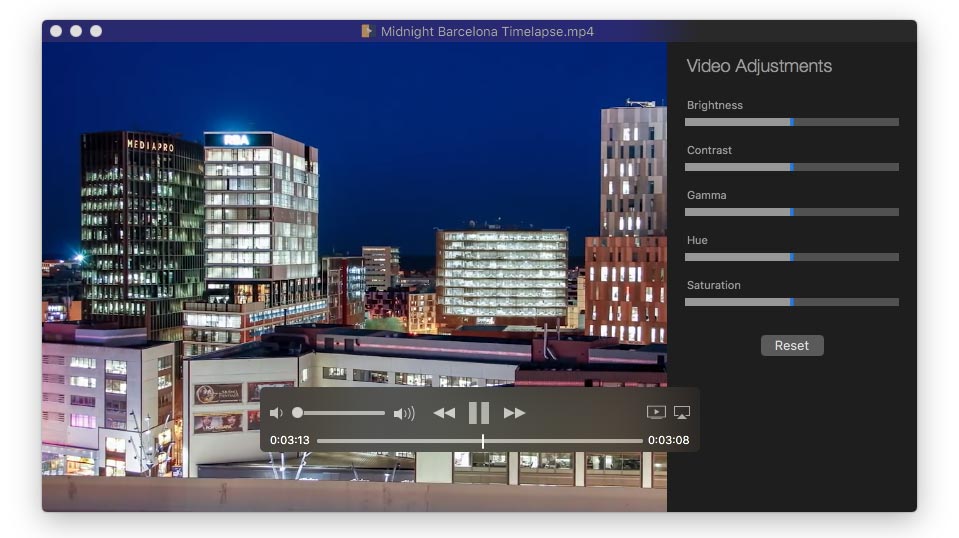Viewport: 959px width, 538px height.
Task: Click the file icon beside the title
Action: click(367, 31)
